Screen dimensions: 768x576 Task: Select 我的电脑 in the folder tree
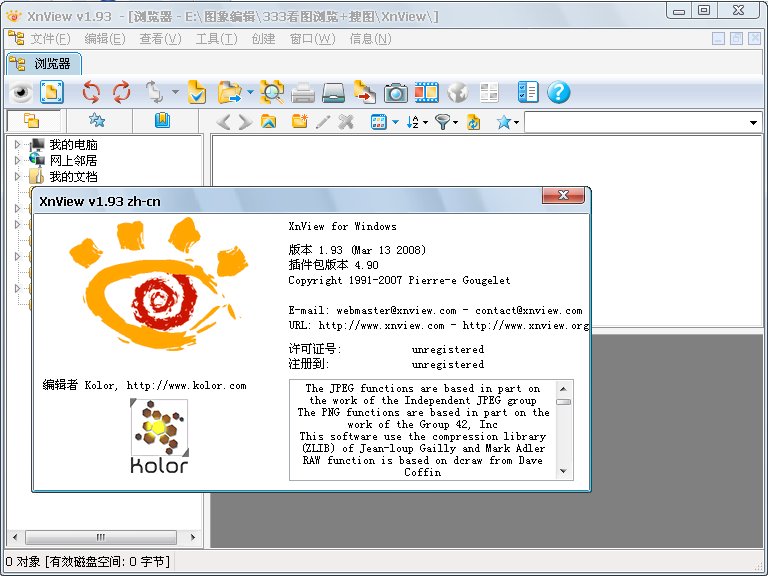click(x=73, y=144)
